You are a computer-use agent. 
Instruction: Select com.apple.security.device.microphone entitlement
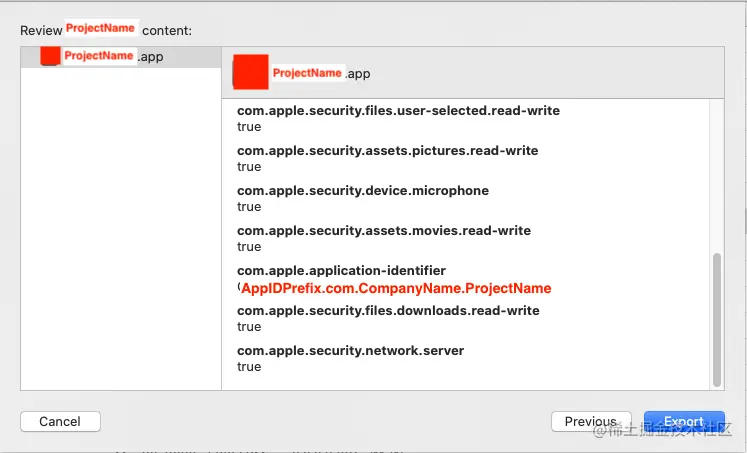tap(363, 191)
